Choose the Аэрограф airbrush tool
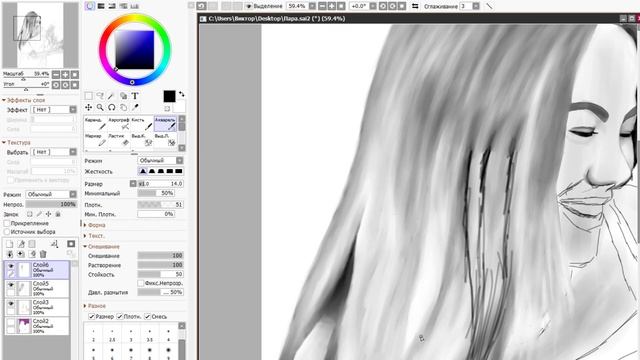 [x=119, y=124]
